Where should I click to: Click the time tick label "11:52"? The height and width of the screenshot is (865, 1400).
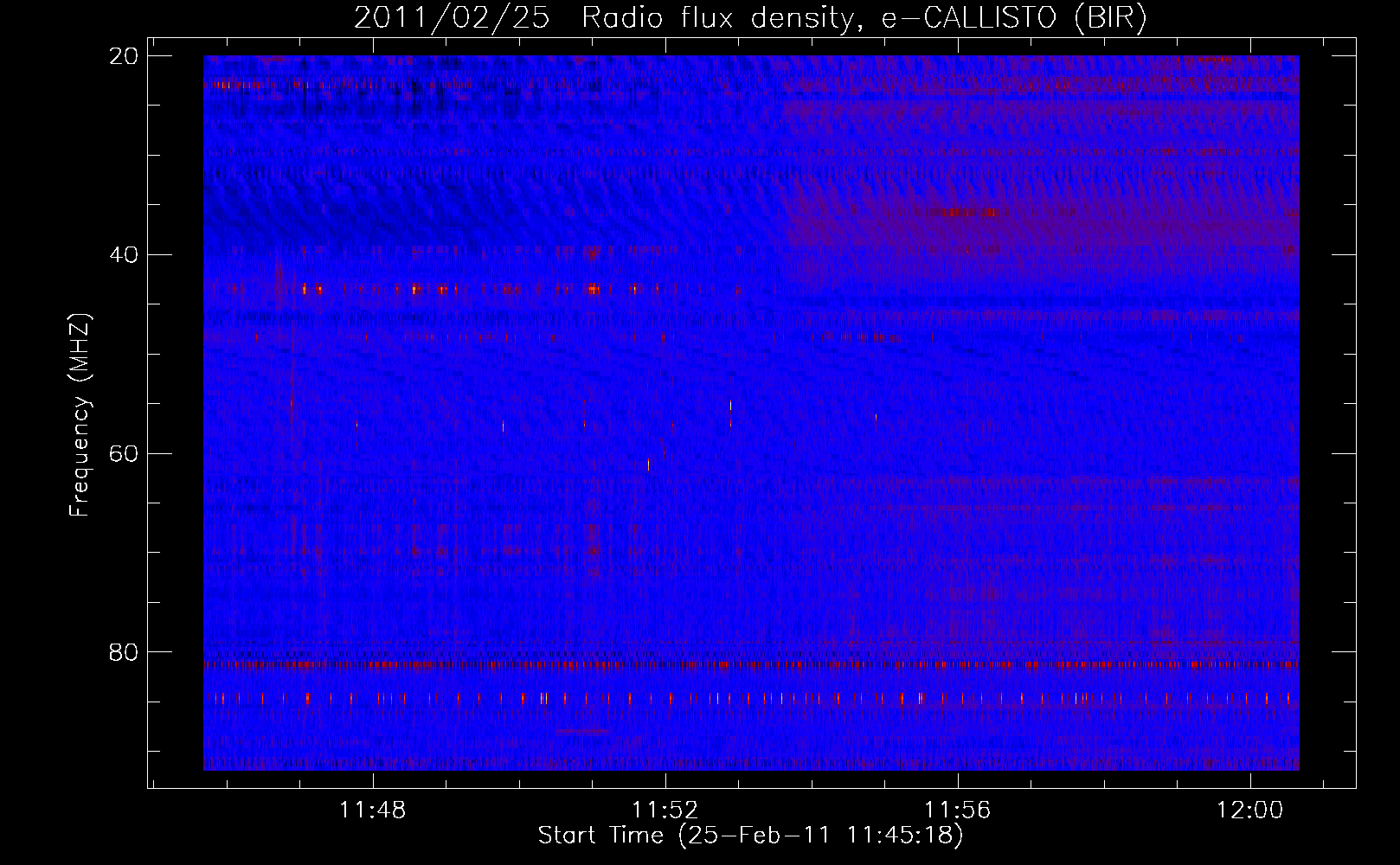click(x=665, y=811)
